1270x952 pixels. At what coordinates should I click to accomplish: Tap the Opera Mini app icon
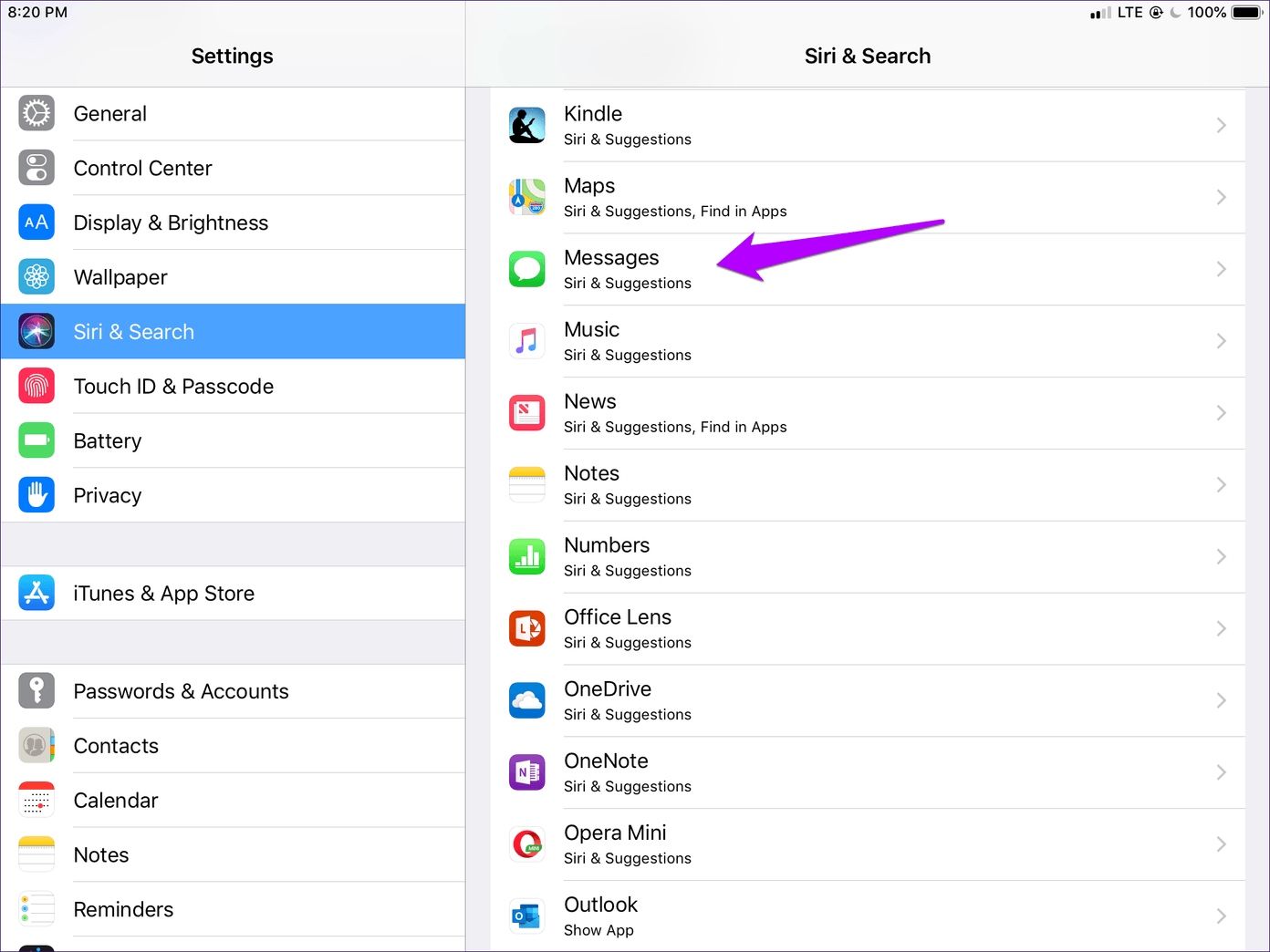(527, 844)
